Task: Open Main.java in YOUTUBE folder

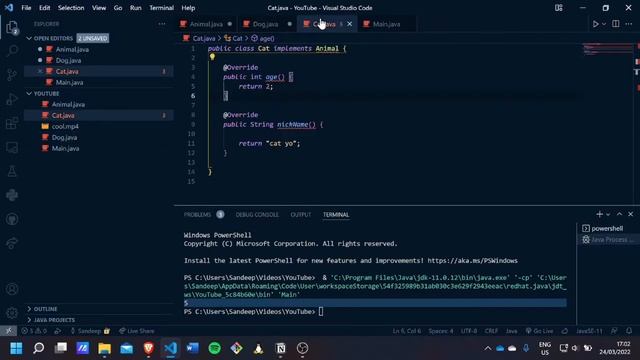Action: pos(99,149)
